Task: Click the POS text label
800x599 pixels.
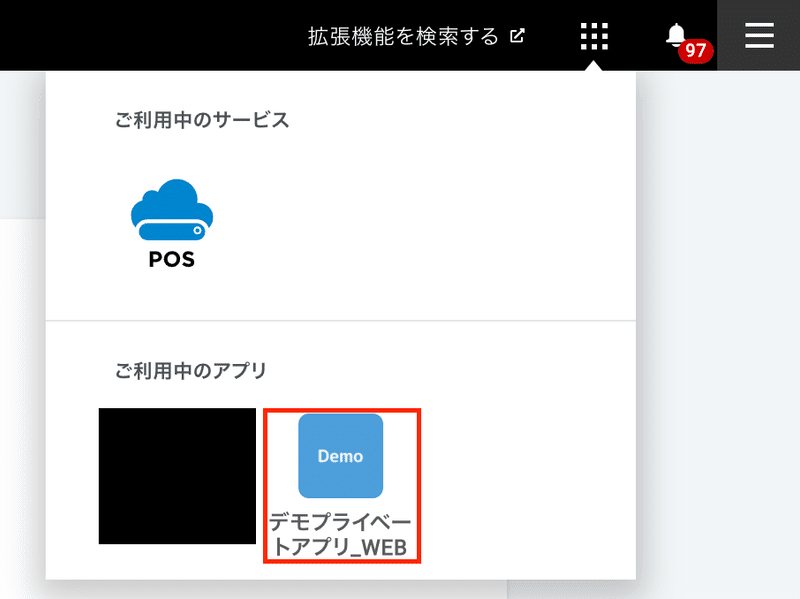Action: (x=171, y=259)
